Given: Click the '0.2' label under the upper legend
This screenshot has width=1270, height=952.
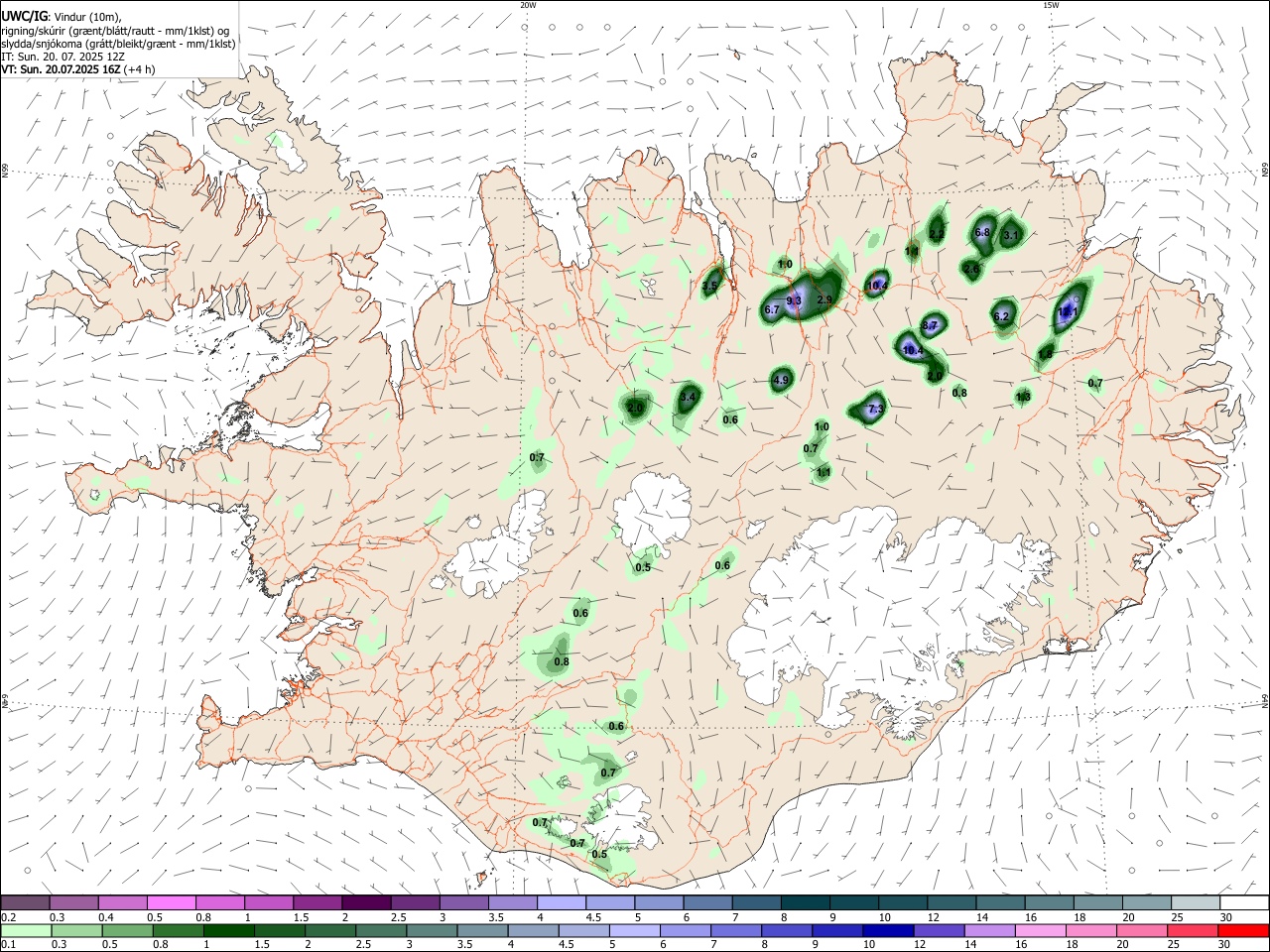Looking at the screenshot, I should pyautogui.click(x=9, y=917).
